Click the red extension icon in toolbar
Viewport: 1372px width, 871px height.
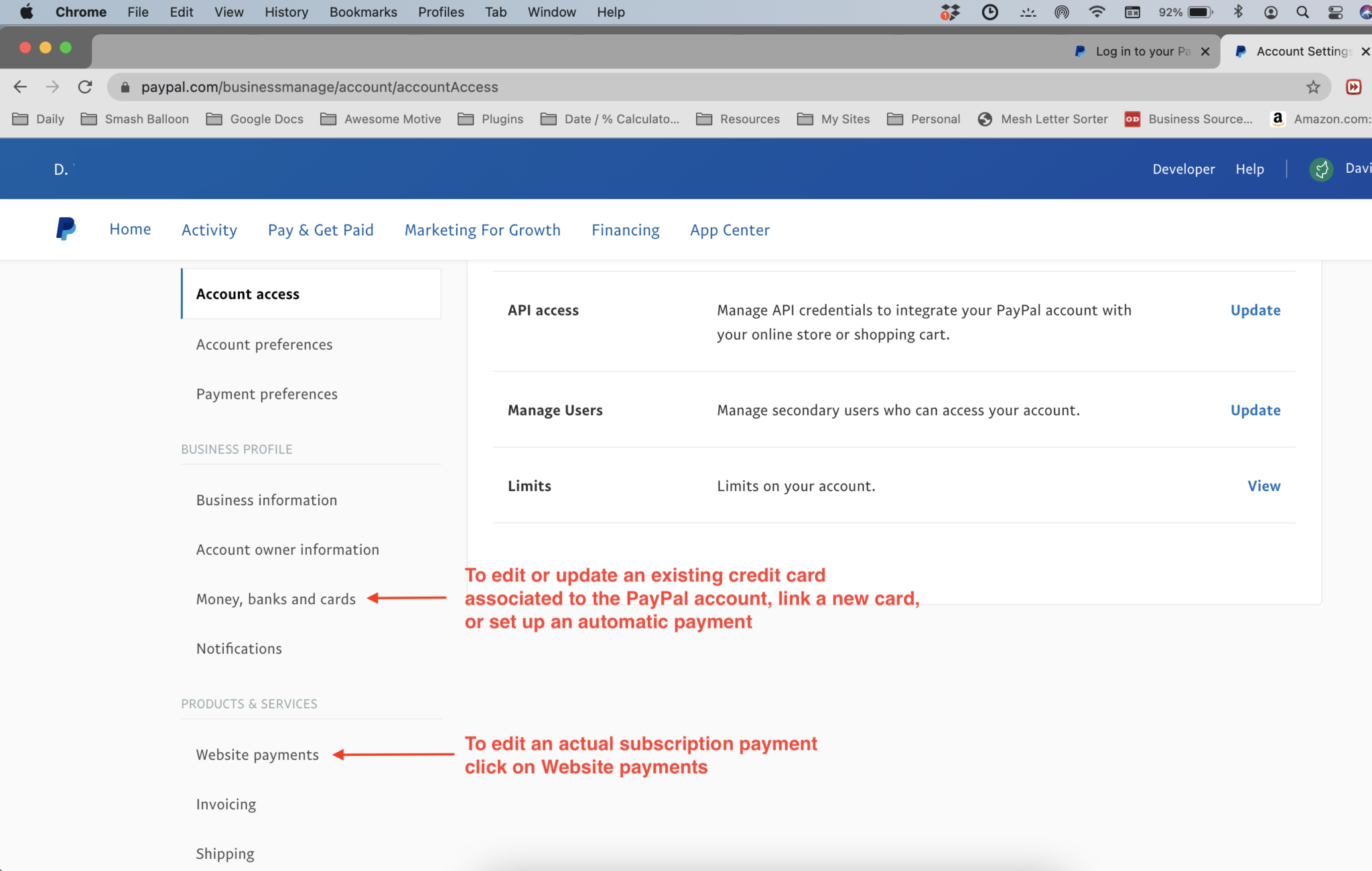pyautogui.click(x=1353, y=87)
